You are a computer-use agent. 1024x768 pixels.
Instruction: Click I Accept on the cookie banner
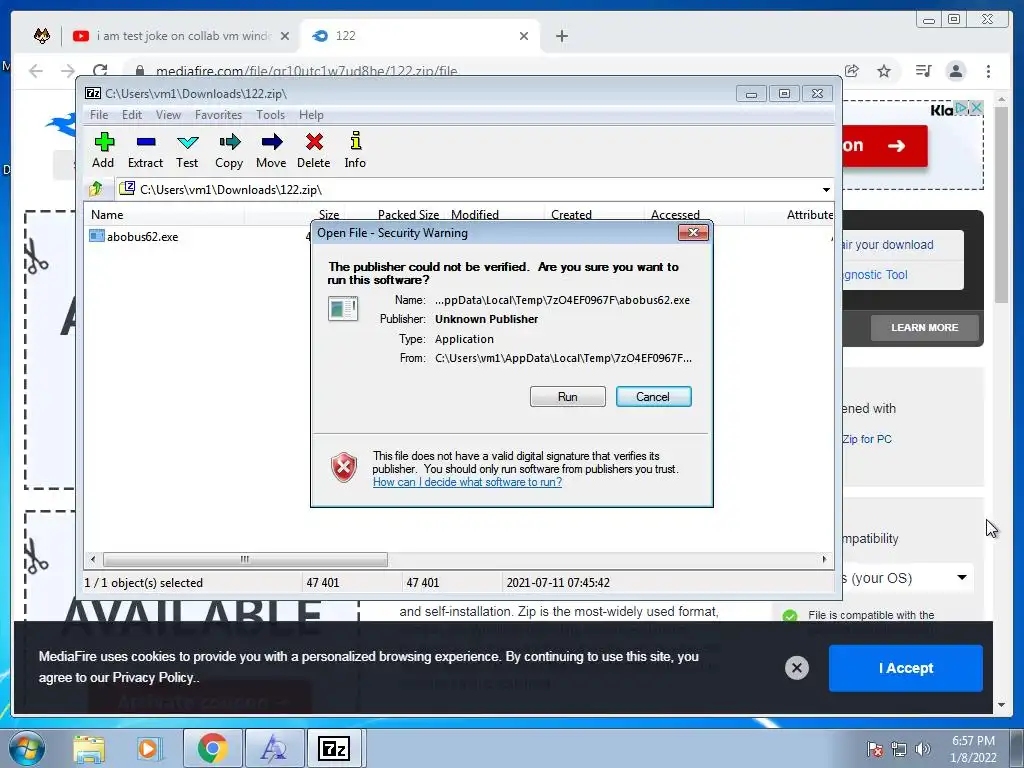(x=905, y=667)
